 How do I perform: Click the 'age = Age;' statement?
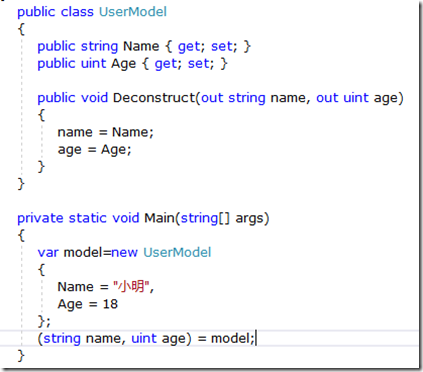pos(94,150)
